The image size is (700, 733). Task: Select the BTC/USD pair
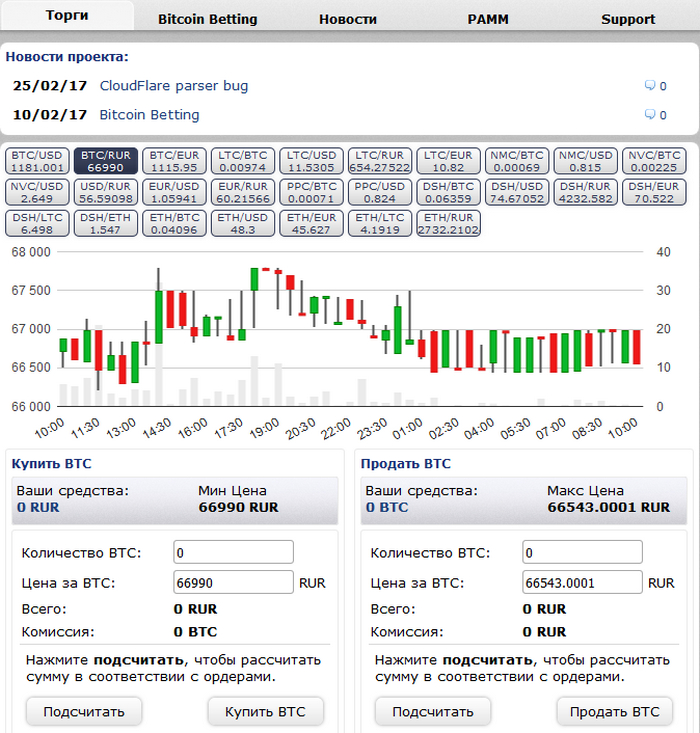tap(37, 161)
